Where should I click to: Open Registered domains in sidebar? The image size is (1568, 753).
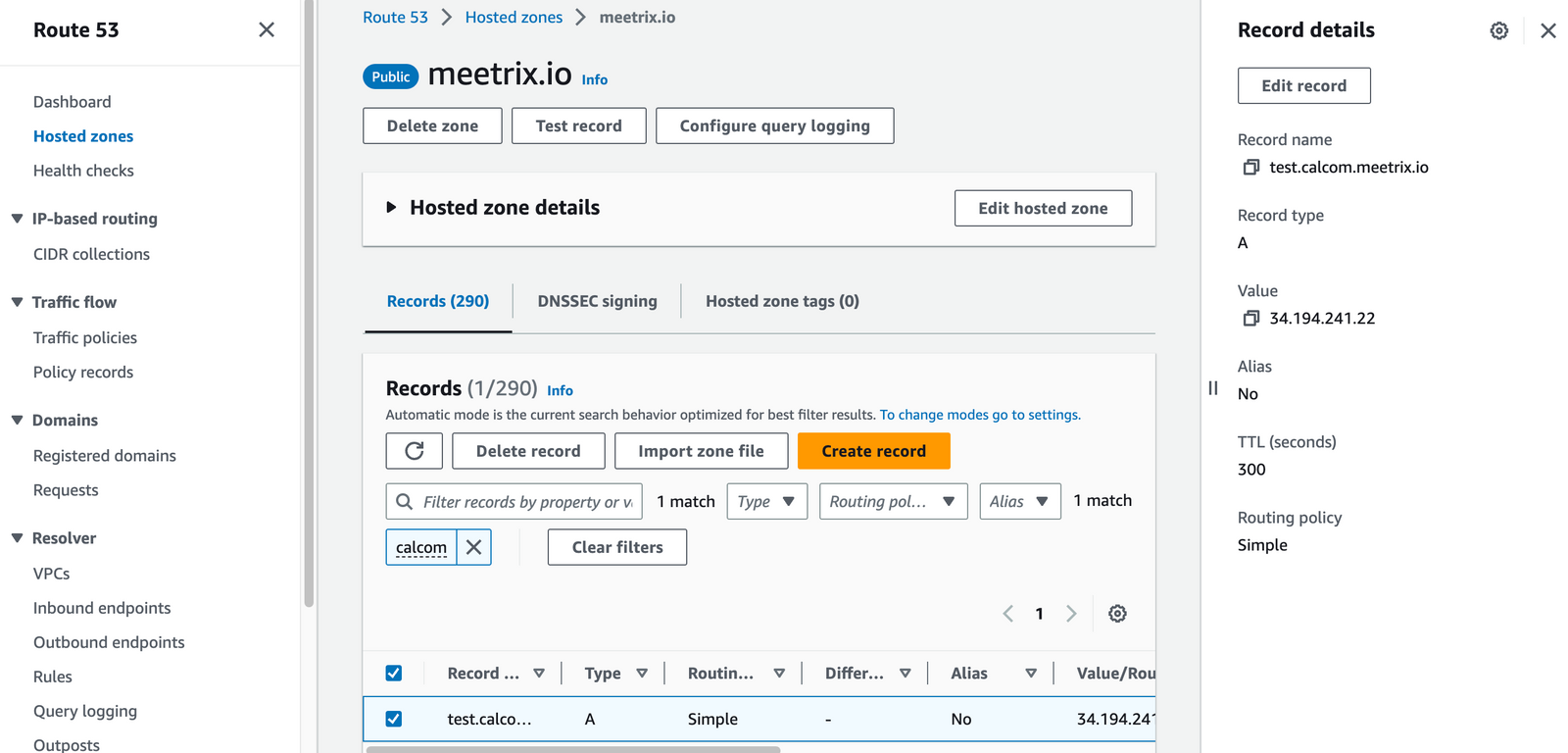pyautogui.click(x=105, y=456)
